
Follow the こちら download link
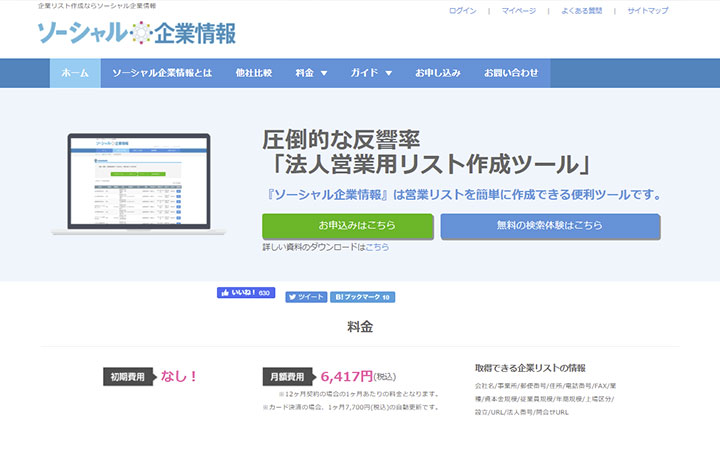coord(377,247)
